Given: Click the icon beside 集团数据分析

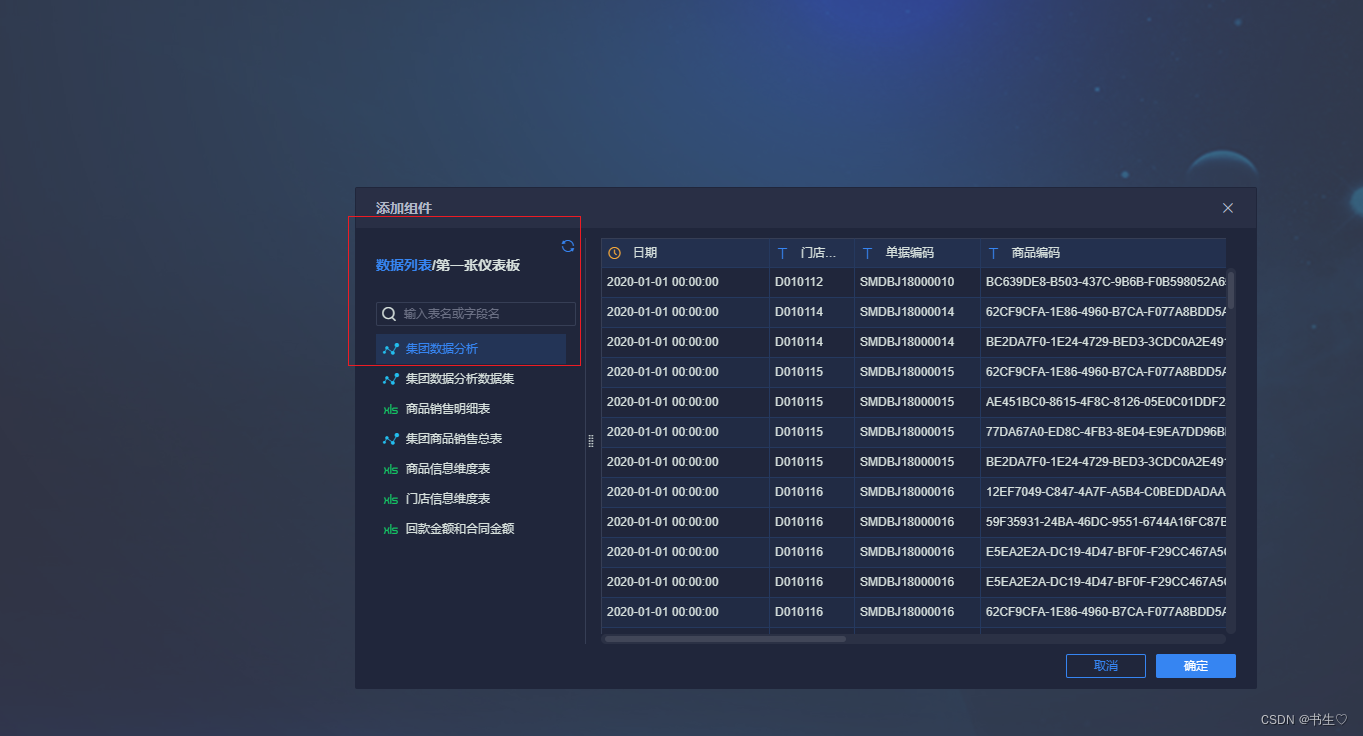Looking at the screenshot, I should click(x=391, y=349).
